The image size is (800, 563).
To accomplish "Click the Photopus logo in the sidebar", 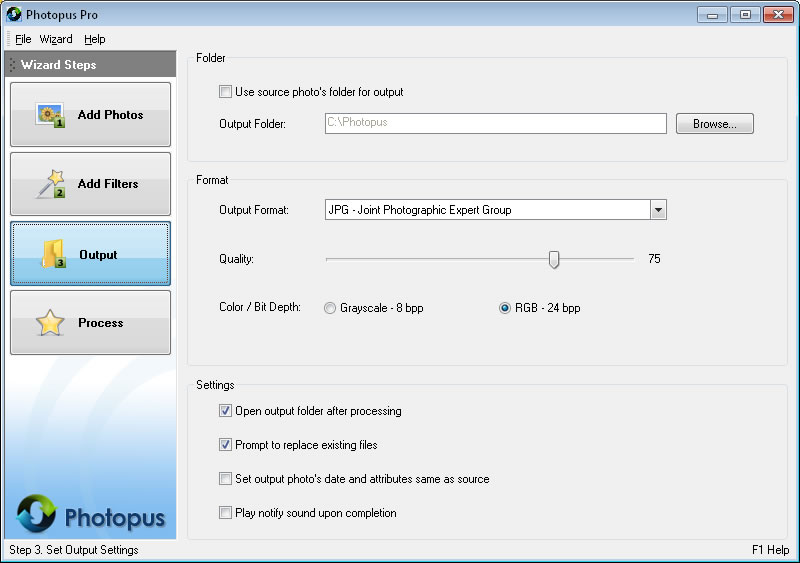I will 36,514.
